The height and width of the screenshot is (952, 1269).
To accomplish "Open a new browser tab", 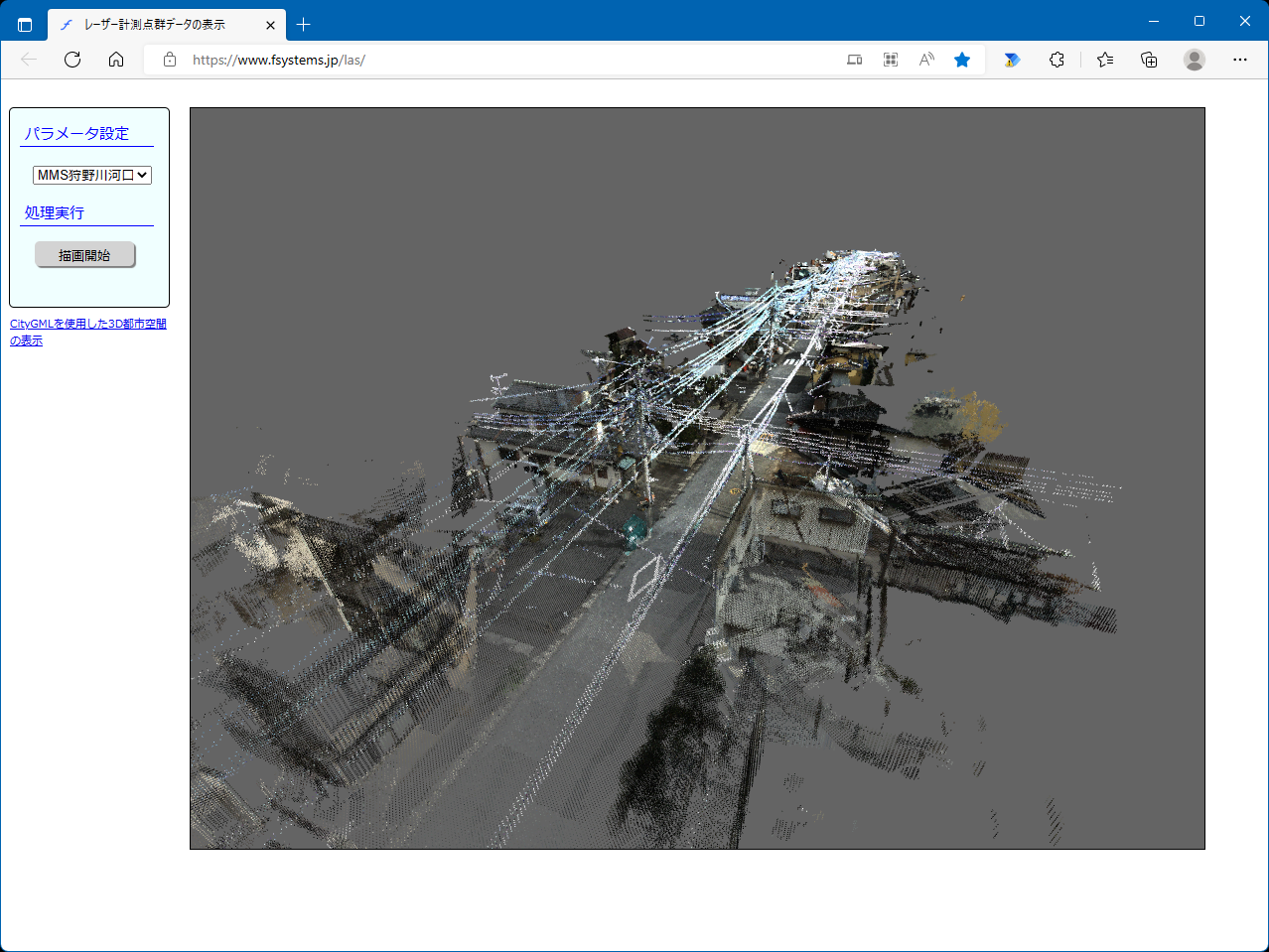I will pyautogui.click(x=304, y=25).
